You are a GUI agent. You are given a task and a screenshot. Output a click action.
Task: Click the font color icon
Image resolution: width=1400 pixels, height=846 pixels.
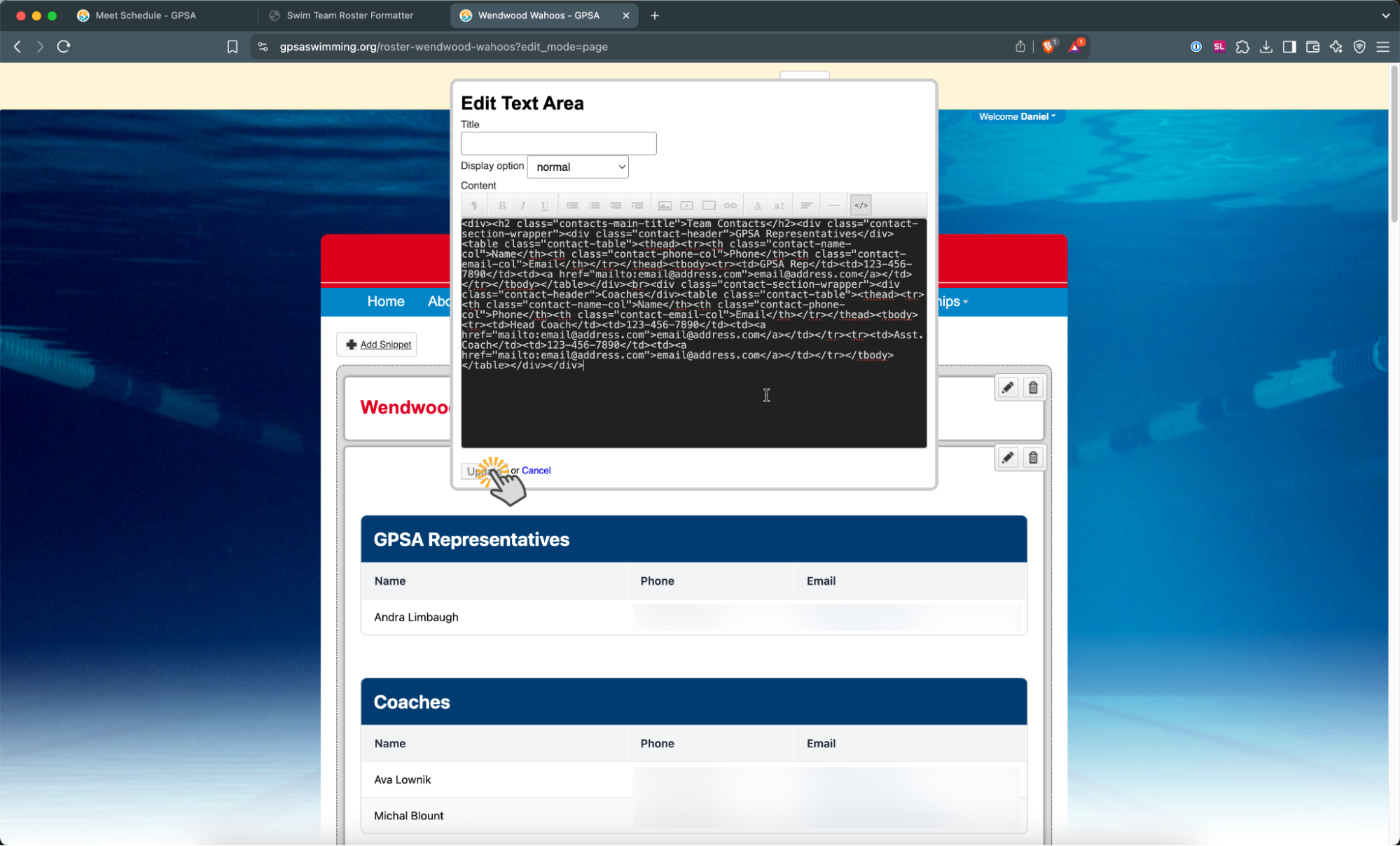(757, 205)
